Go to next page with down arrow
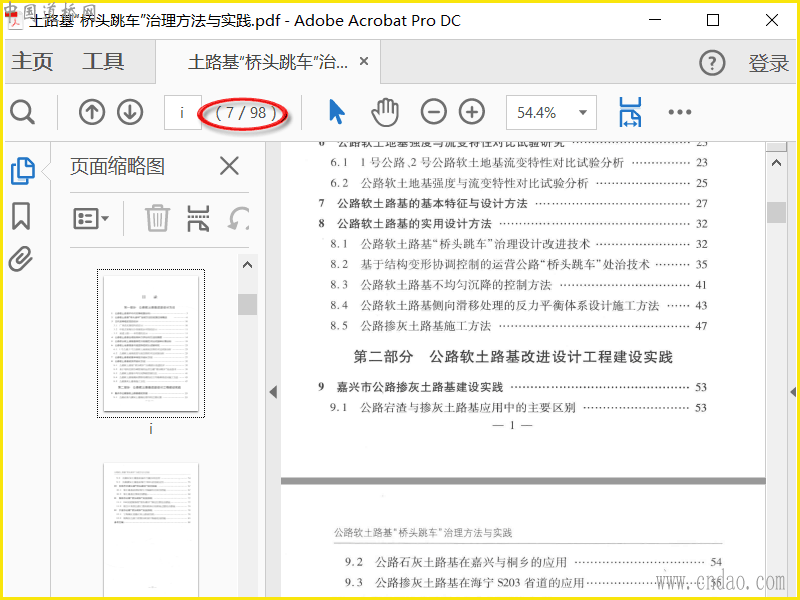Viewport: 800px width, 600px height. pyautogui.click(x=130, y=112)
